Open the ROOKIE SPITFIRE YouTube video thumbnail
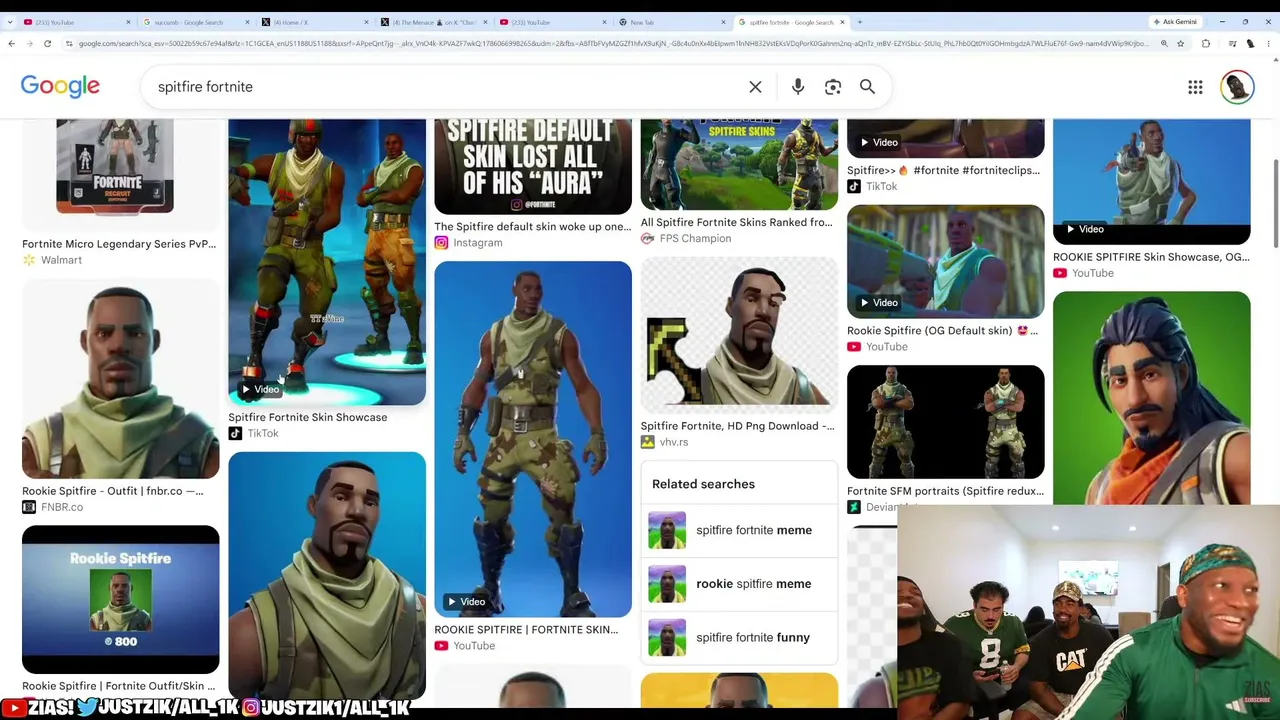1280x720 pixels. [x=533, y=439]
